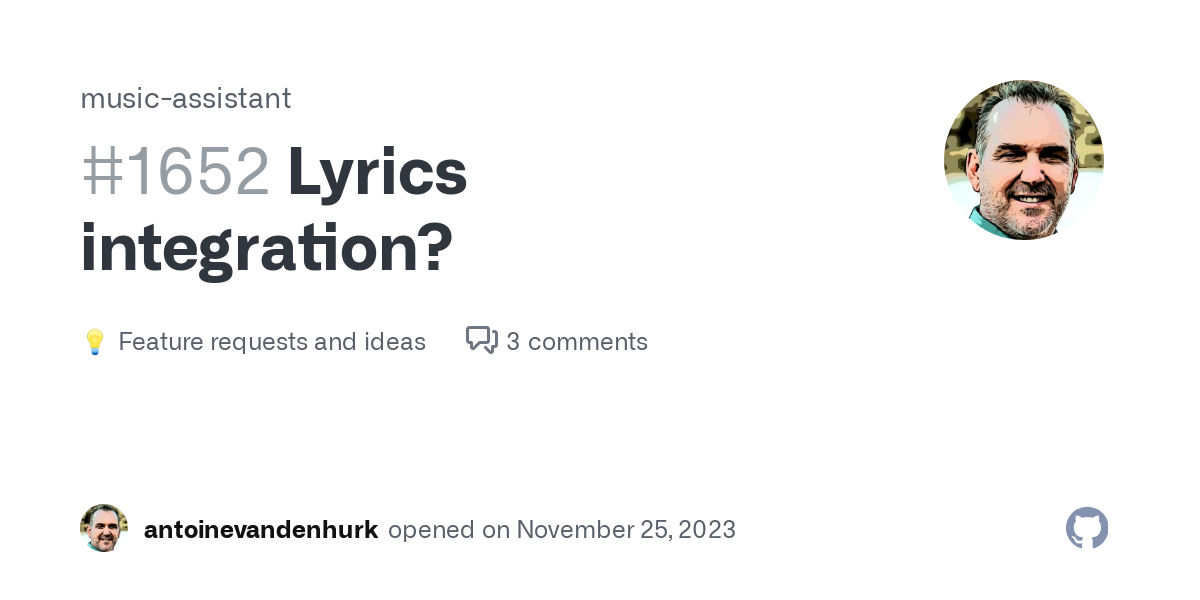Click the GitHub Octocat logo

(1087, 528)
